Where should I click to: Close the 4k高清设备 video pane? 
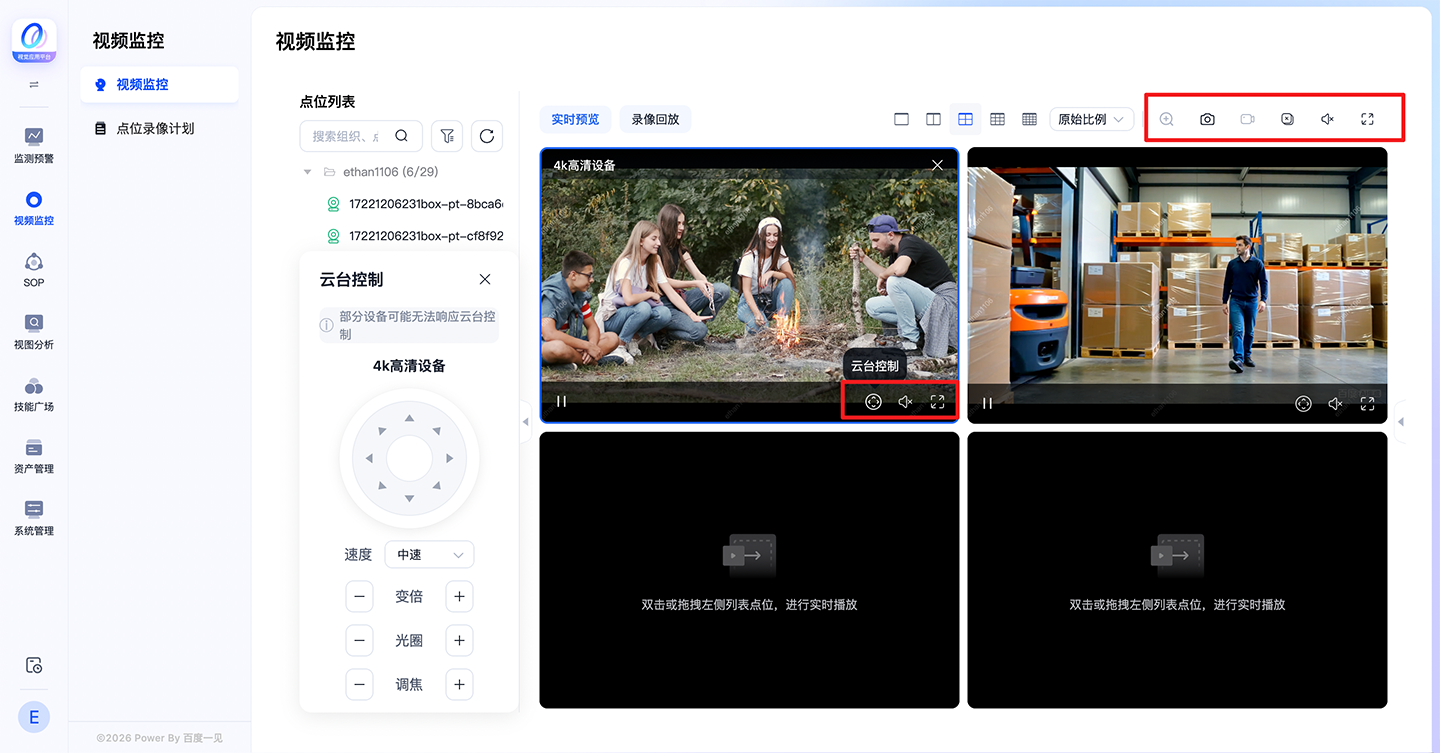point(937,165)
